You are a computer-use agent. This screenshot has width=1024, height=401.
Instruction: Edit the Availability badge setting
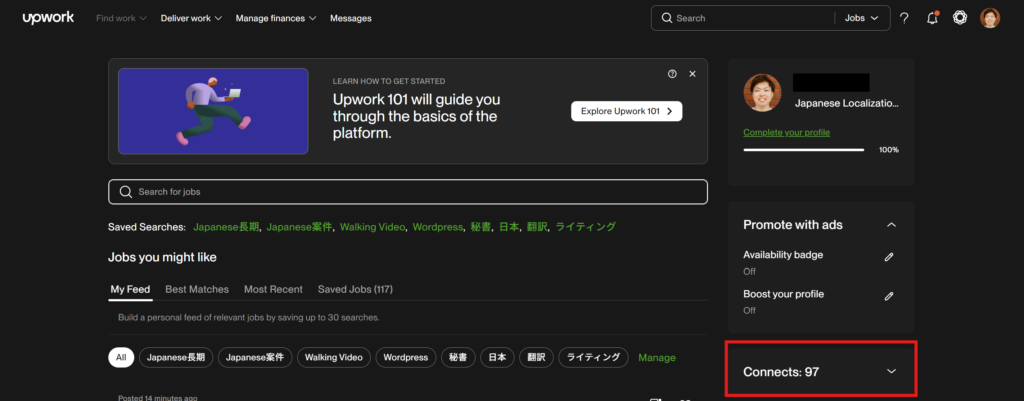[x=889, y=257]
